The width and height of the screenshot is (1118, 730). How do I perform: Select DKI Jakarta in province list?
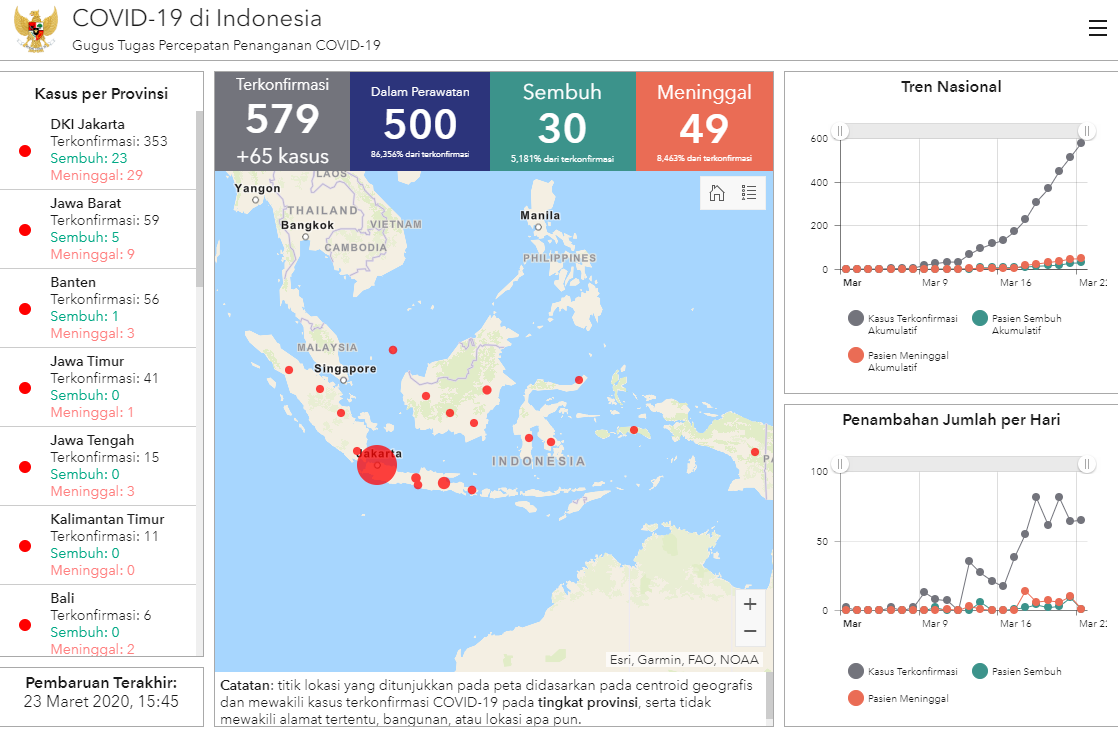tap(100, 150)
